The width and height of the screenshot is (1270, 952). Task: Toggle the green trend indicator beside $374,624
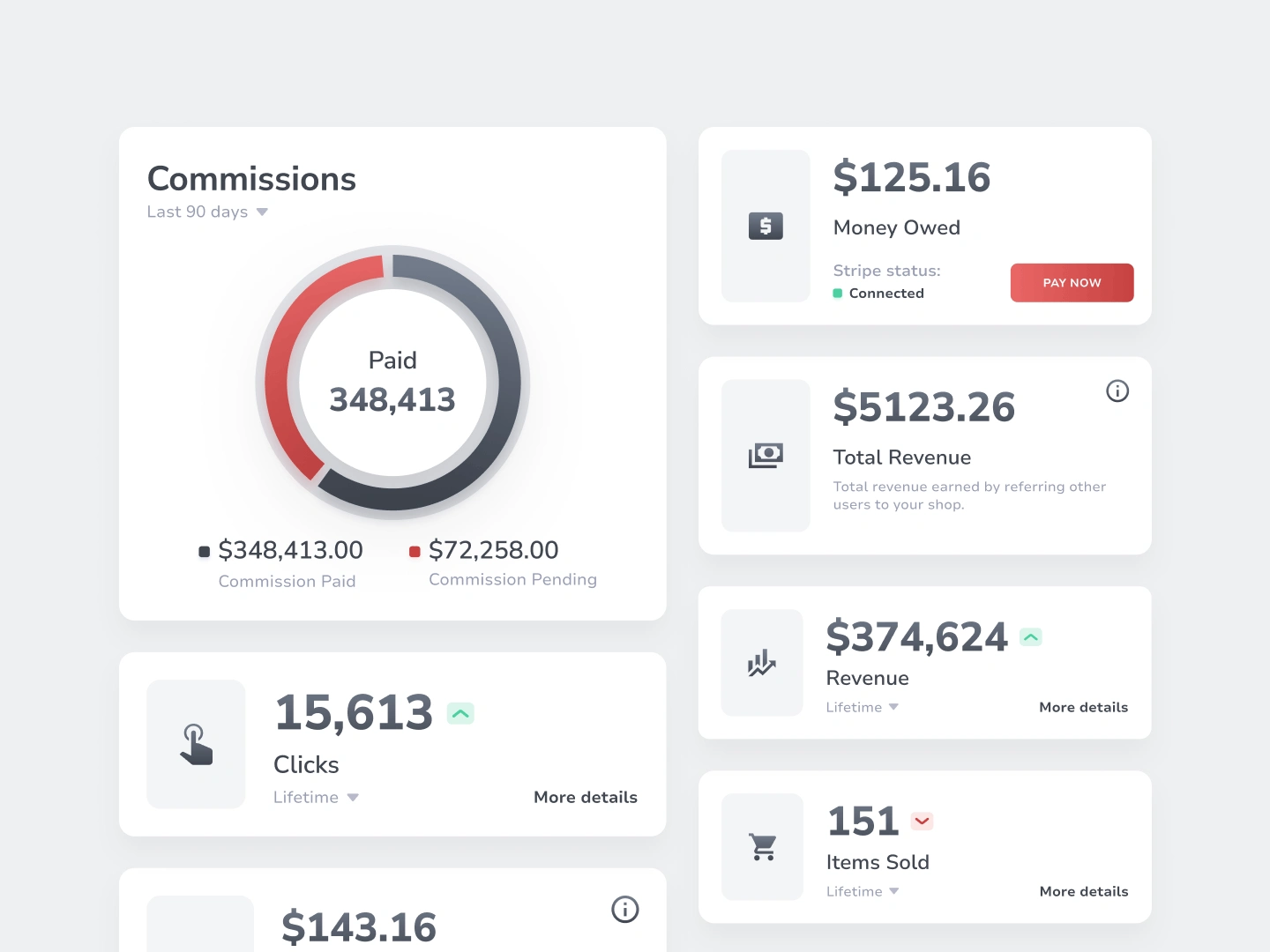click(x=1030, y=636)
